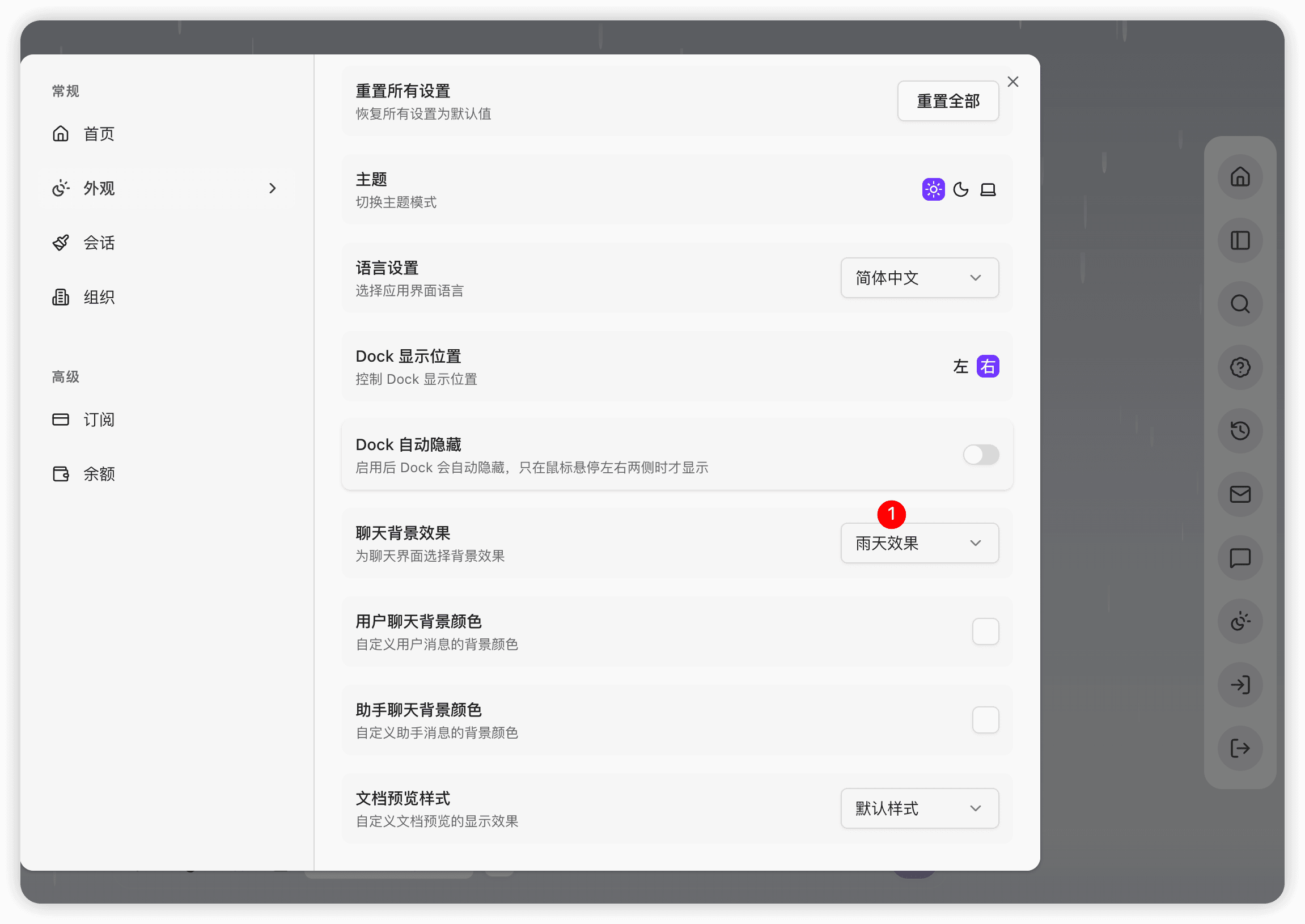Screen dimensions: 1305x924
Task: Open the 默认样式 document preview dropdown
Action: [x=920, y=808]
